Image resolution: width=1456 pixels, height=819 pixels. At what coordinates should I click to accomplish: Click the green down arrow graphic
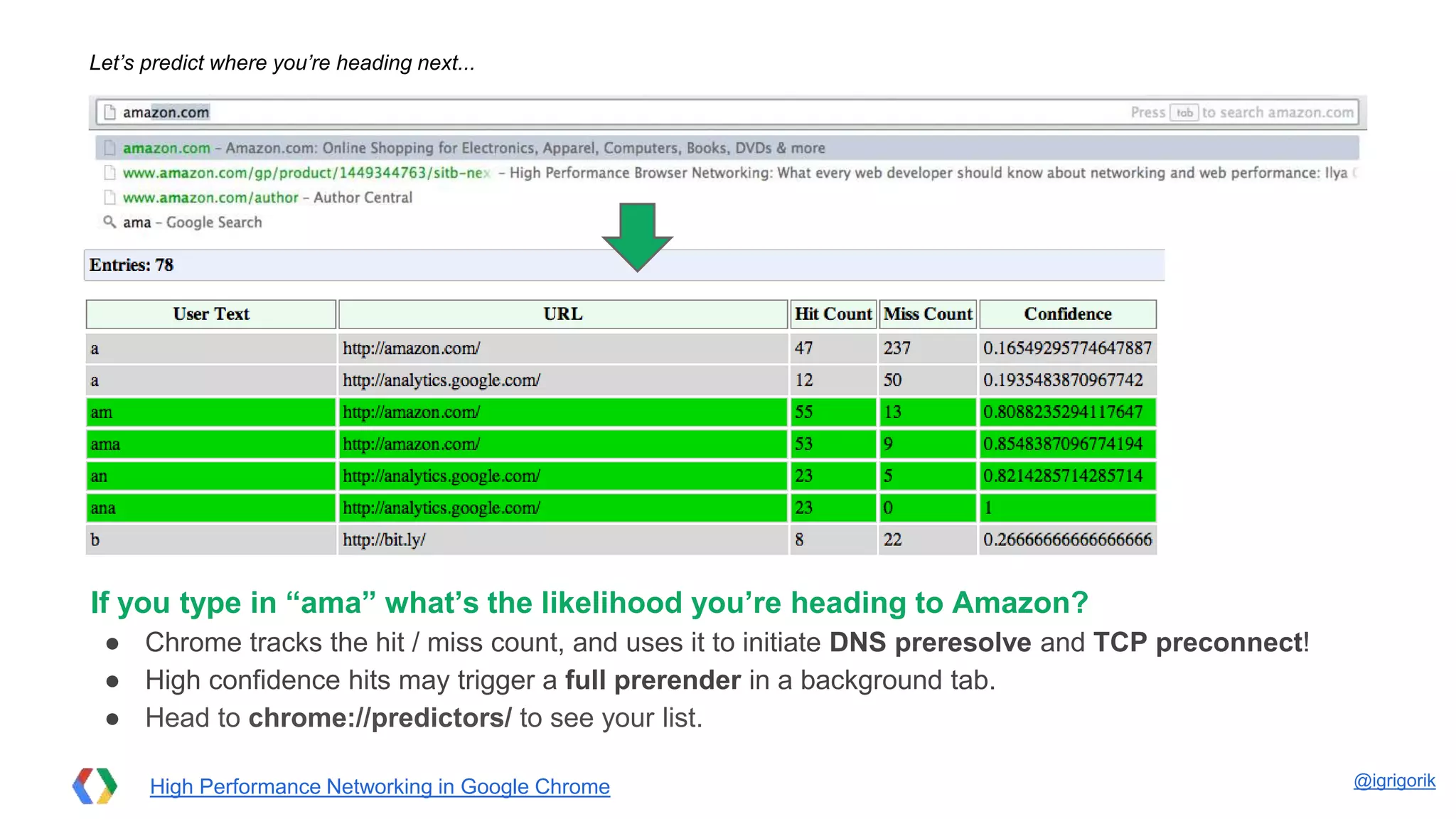point(637,236)
